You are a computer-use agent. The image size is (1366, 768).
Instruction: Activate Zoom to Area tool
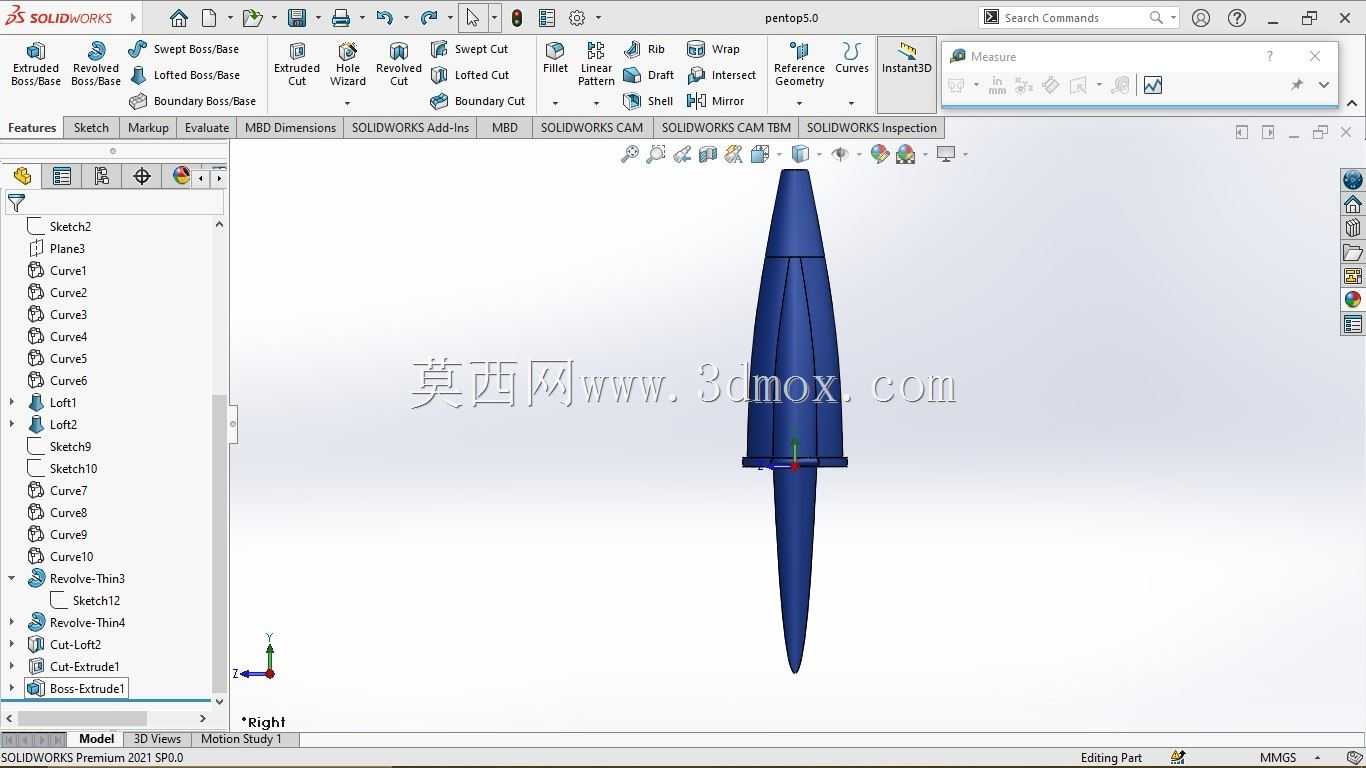(656, 154)
